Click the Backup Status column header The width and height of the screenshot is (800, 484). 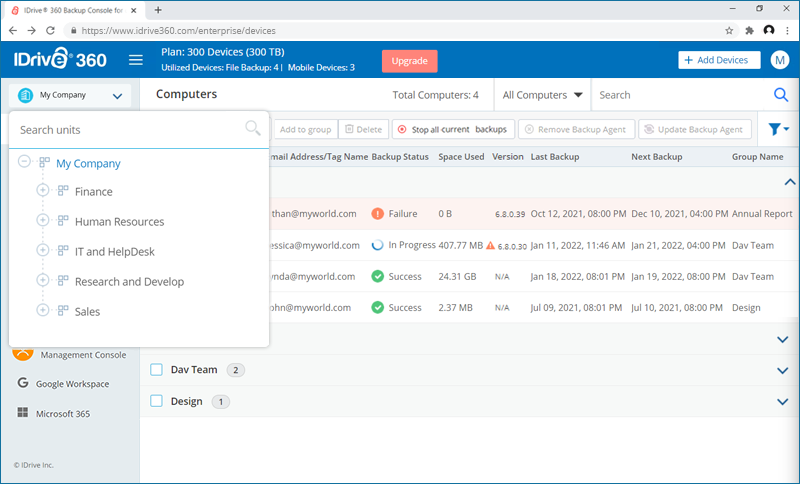point(400,157)
